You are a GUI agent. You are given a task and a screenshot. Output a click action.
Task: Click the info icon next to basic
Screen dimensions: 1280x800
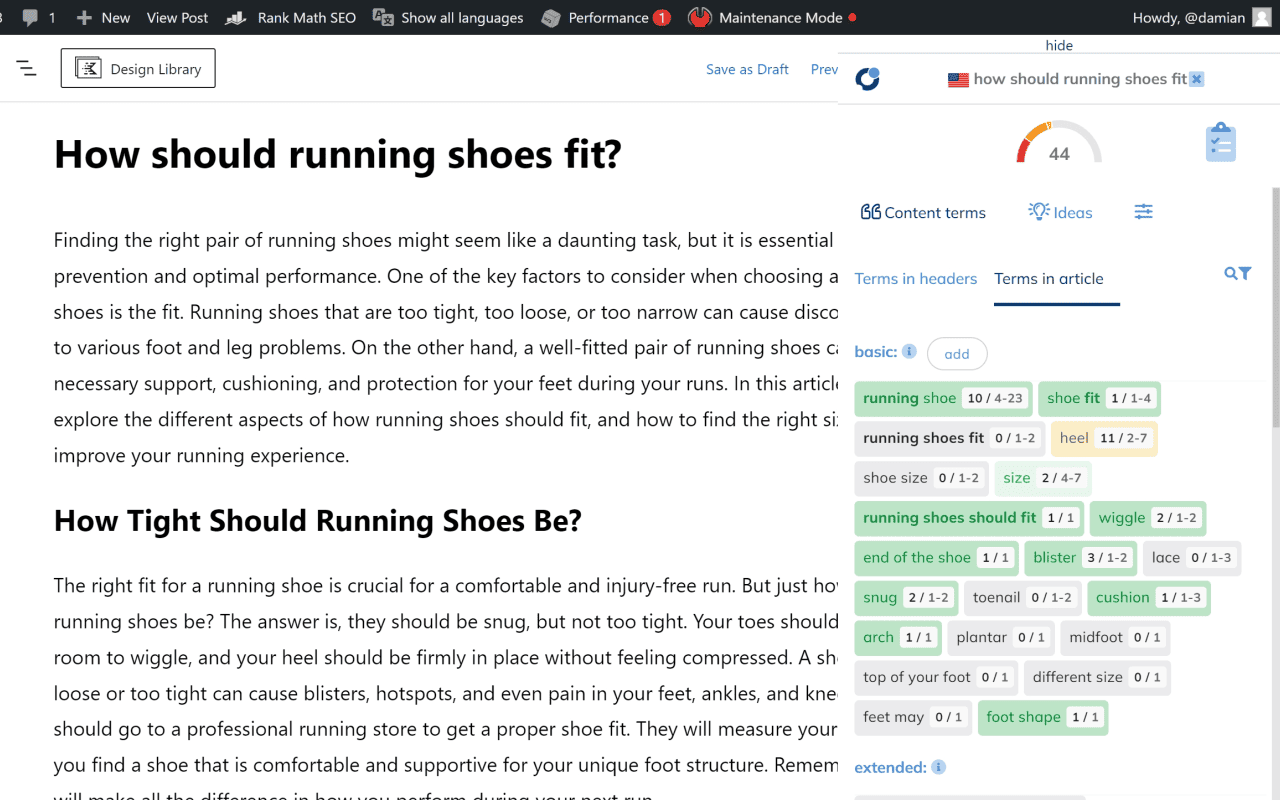(909, 351)
